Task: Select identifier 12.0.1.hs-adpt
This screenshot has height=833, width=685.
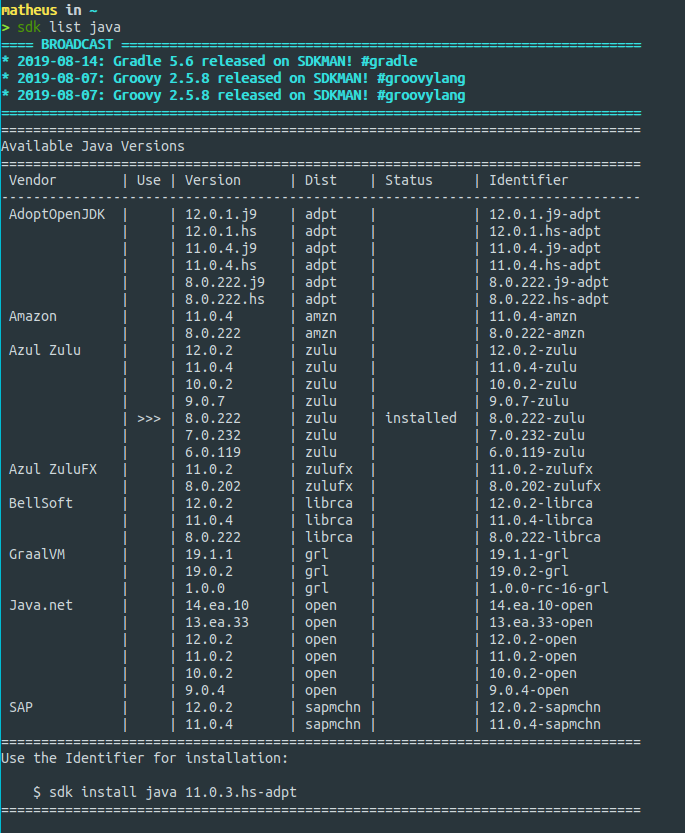Action: click(545, 231)
